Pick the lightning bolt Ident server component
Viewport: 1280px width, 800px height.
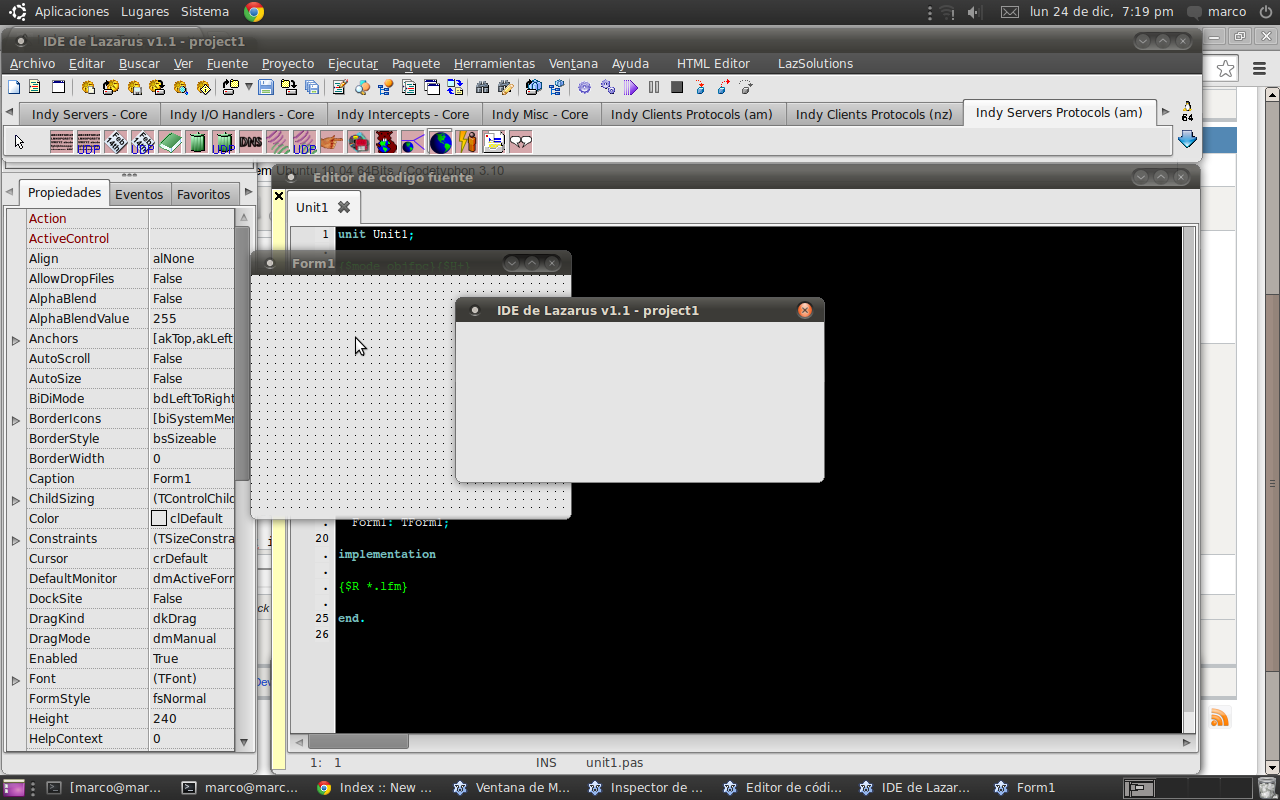pyautogui.click(x=466, y=142)
